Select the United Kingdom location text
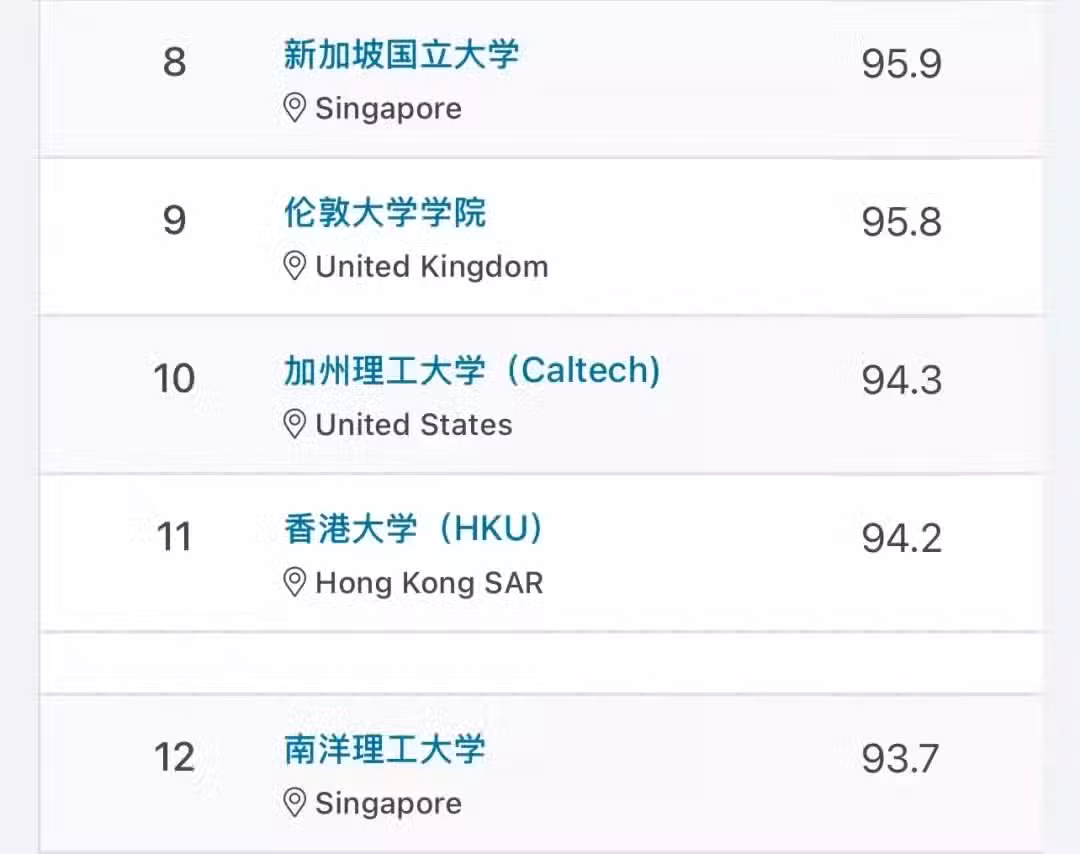The height and width of the screenshot is (854, 1080). pos(432,267)
